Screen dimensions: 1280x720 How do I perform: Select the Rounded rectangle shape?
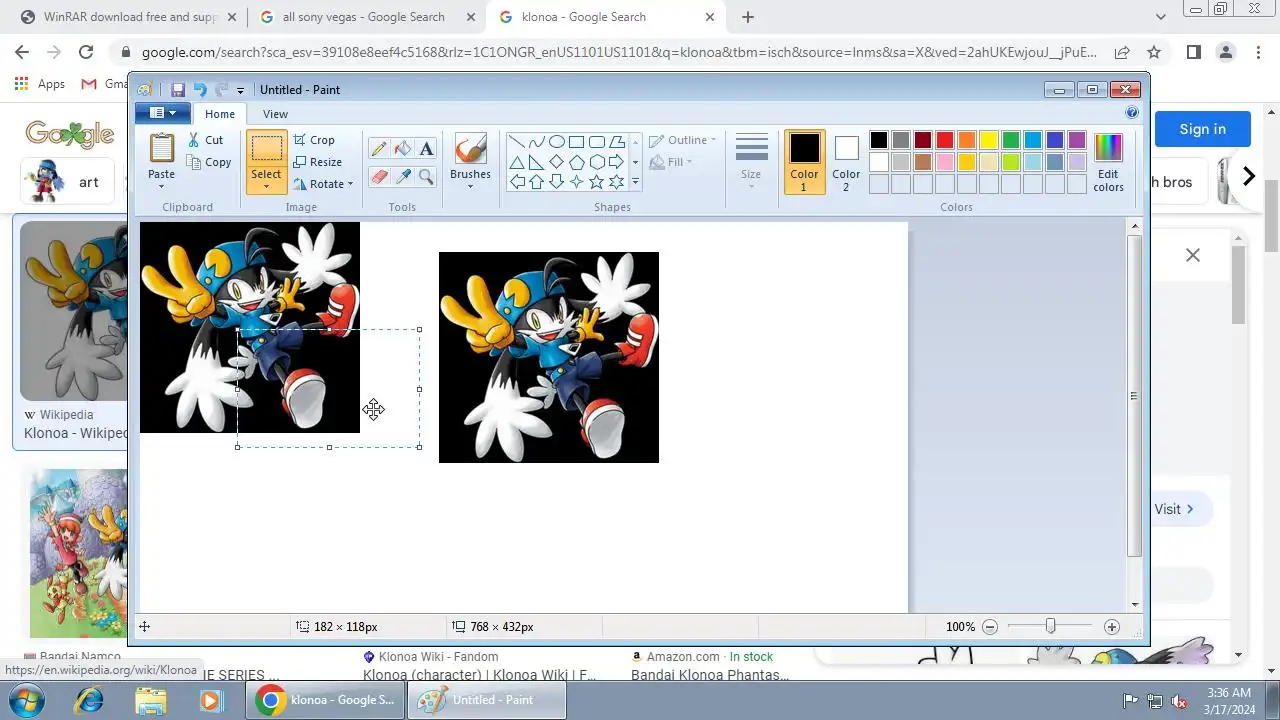596,142
